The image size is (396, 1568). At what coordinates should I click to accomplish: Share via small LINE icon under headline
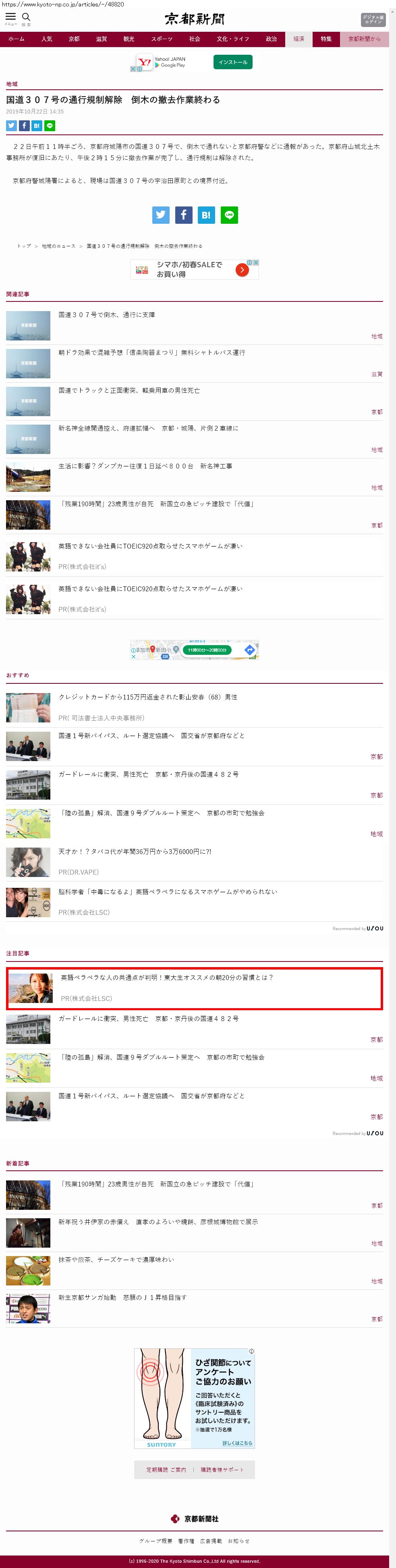(x=50, y=126)
